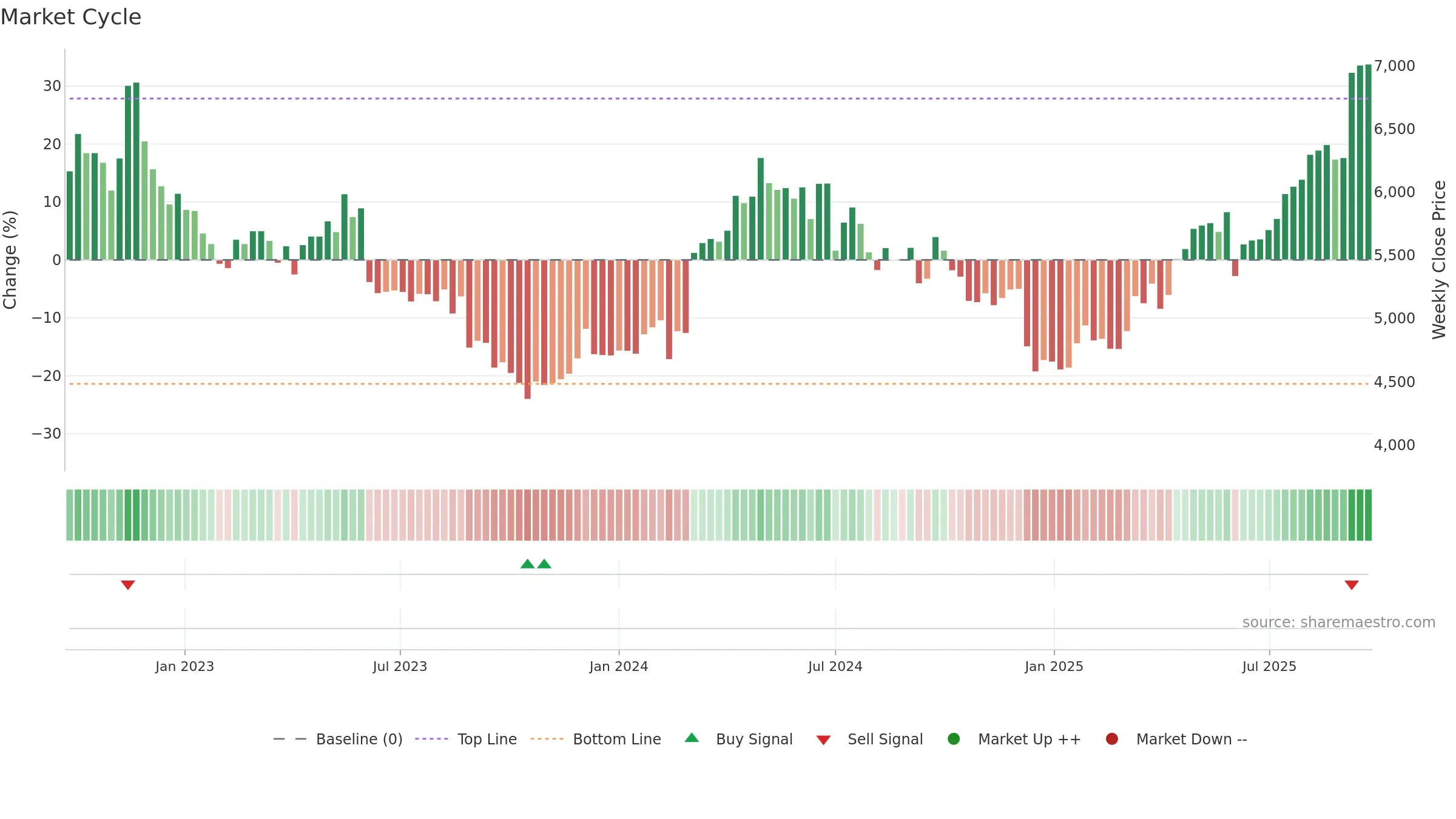Click the 20 percent change axis label
This screenshot has width=1456, height=819.
coord(52,144)
